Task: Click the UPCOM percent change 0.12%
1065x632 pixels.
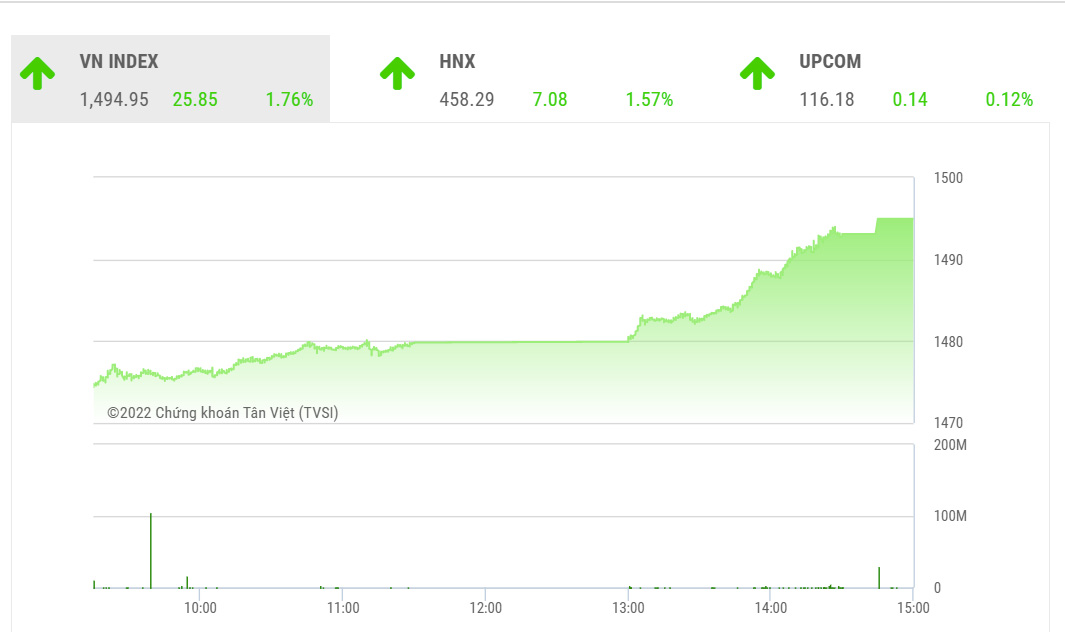Action: [x=1009, y=100]
